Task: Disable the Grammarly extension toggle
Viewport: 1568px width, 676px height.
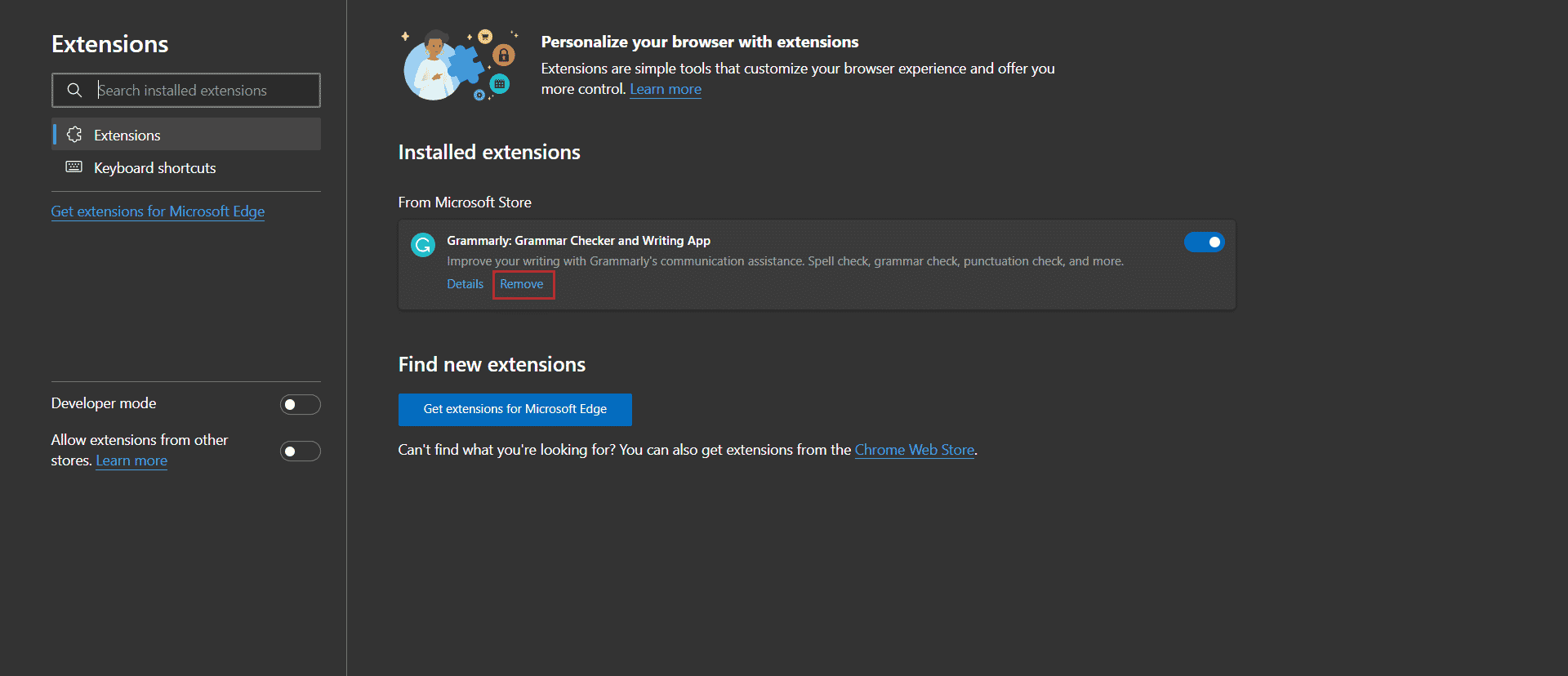Action: click(x=1205, y=242)
